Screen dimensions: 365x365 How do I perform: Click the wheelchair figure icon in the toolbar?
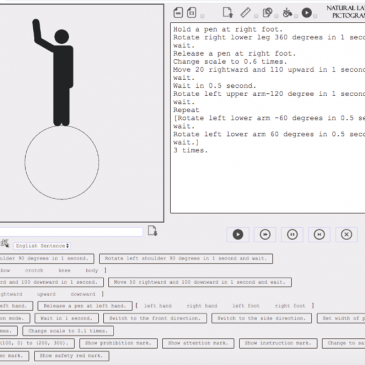pos(287,13)
